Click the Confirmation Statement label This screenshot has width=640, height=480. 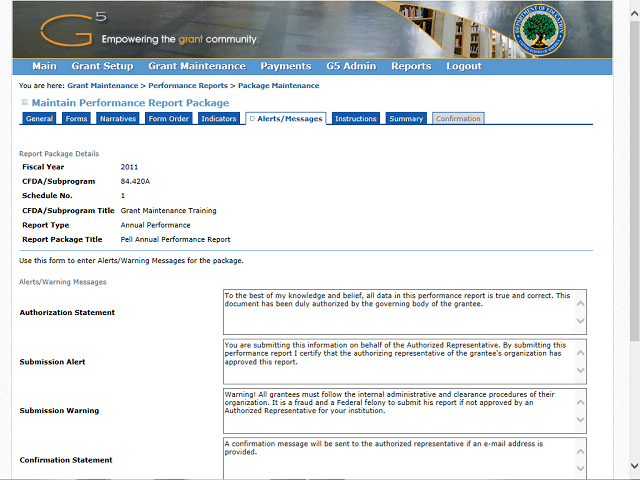(66, 460)
